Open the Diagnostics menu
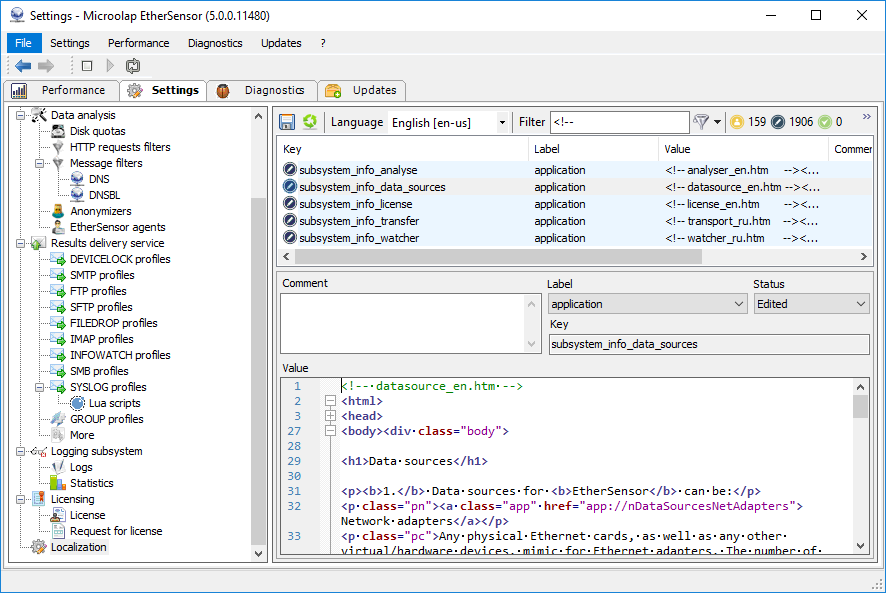 coord(215,43)
